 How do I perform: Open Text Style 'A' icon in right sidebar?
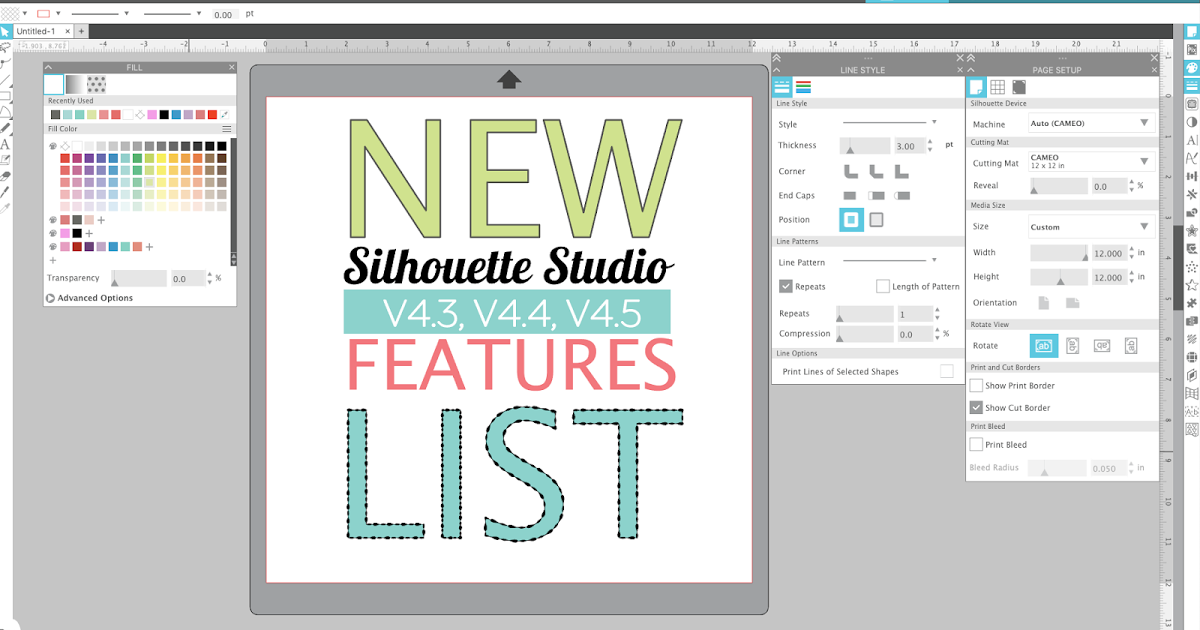(1191, 140)
